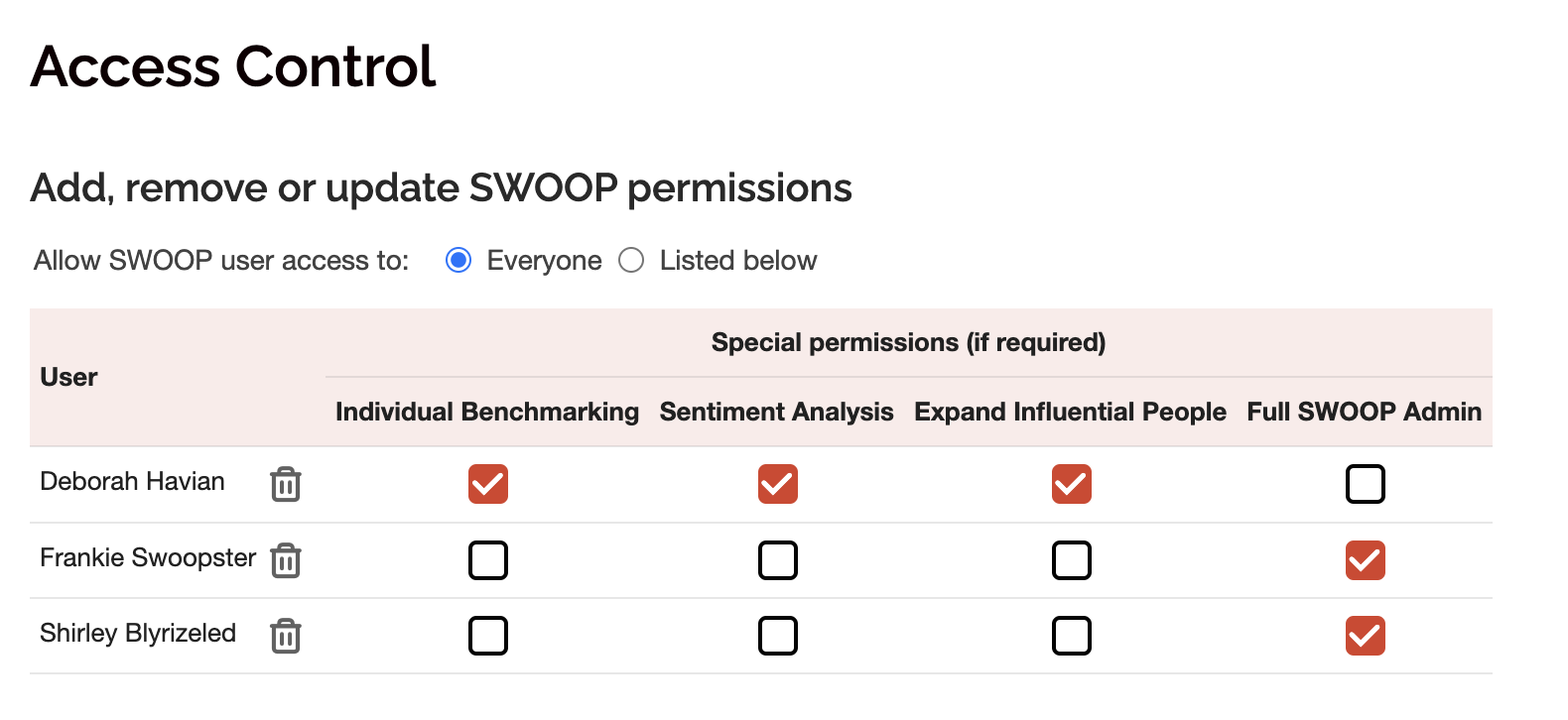Disable Full SWOOP Admin for Frankie Swoopster
Viewport: 1568px width, 720px height.
[x=1366, y=560]
